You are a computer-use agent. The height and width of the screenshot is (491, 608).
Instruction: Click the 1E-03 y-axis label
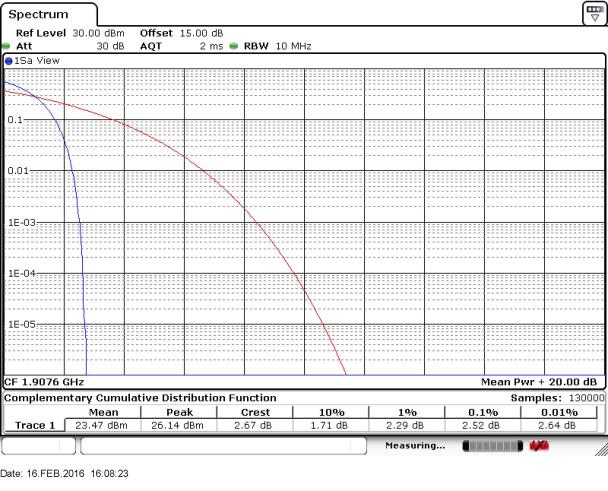coord(22,223)
